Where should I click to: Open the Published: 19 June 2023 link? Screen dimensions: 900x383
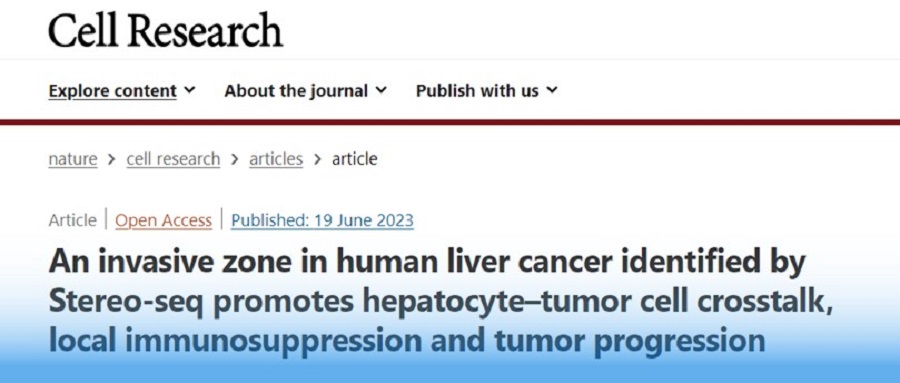click(x=322, y=220)
